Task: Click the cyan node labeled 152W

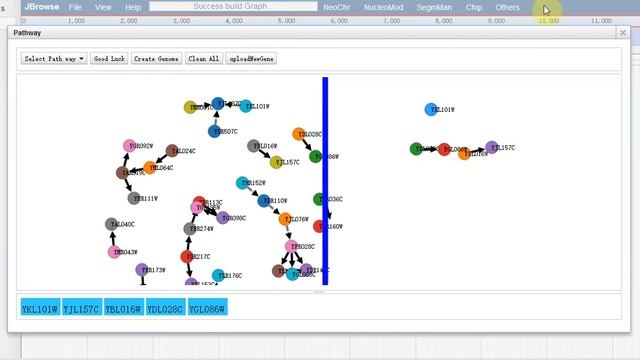Action: pyautogui.click(x=242, y=182)
